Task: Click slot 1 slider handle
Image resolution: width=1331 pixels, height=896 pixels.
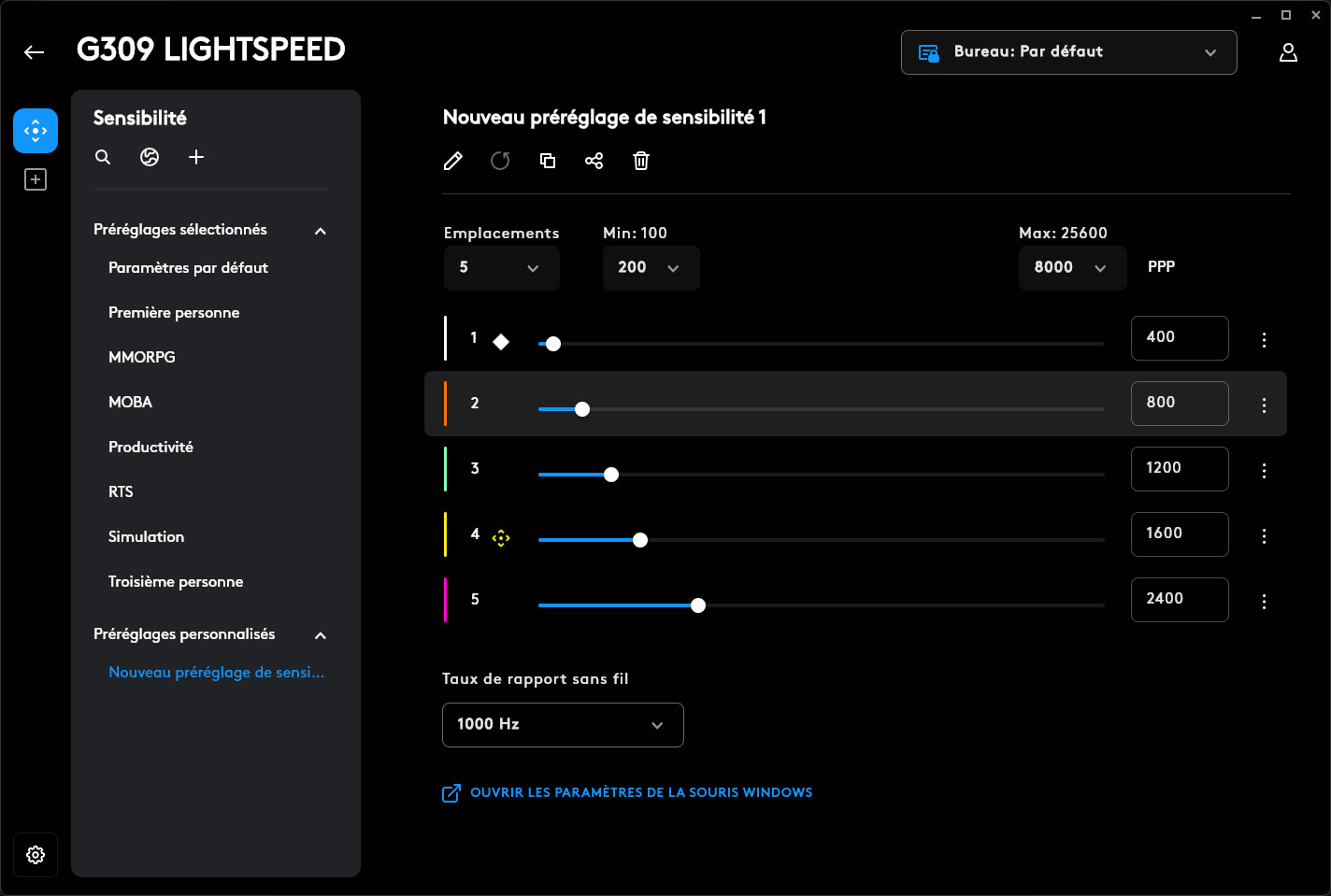Action: click(553, 344)
